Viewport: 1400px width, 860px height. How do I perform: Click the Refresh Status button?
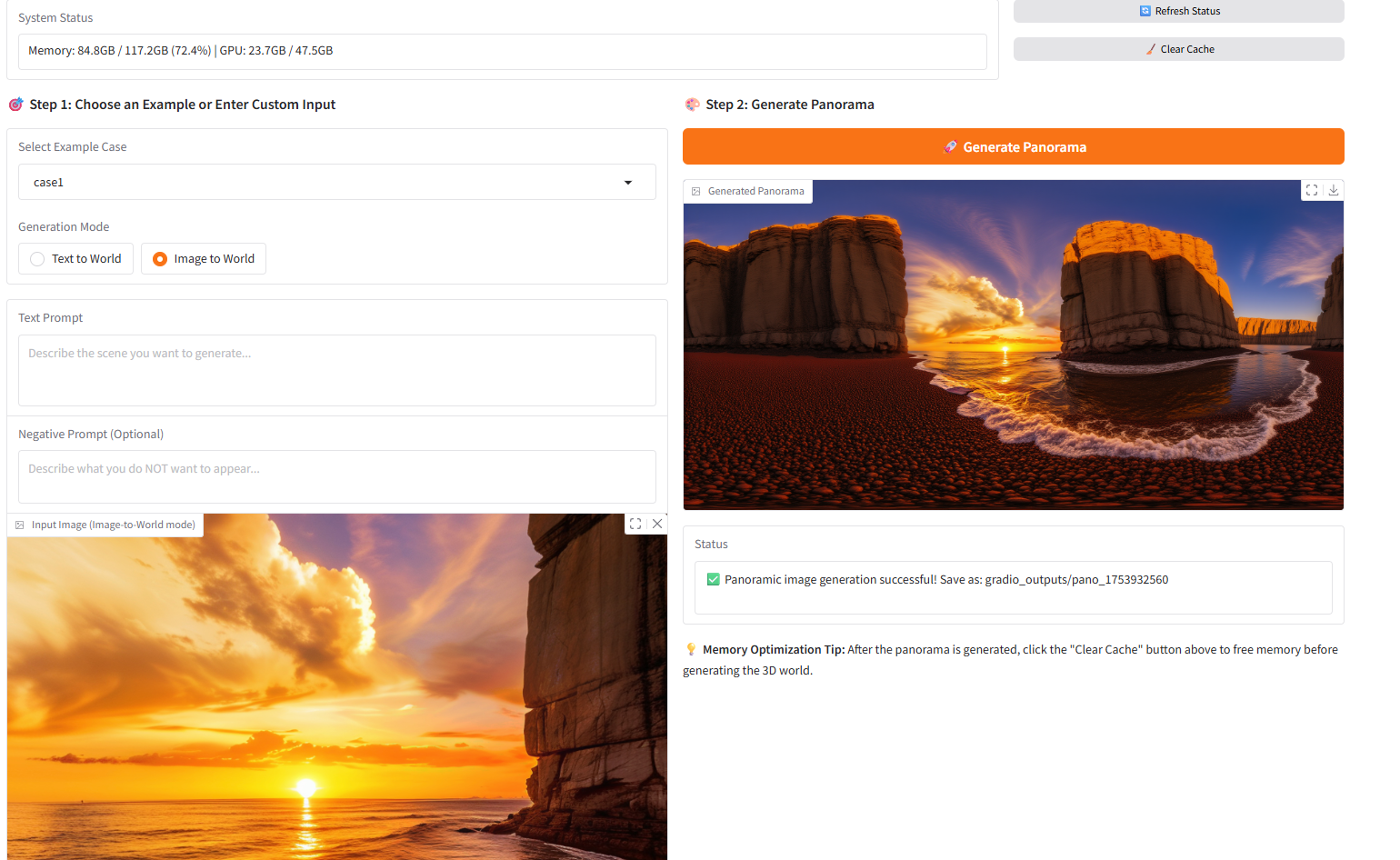1178,11
